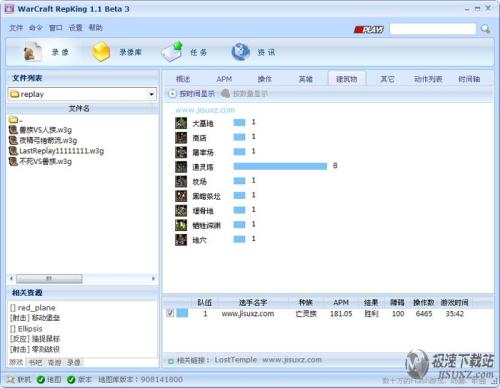Screen dimensions: 500x388
Task: Open the 窗口 menu
Action: tap(56, 28)
